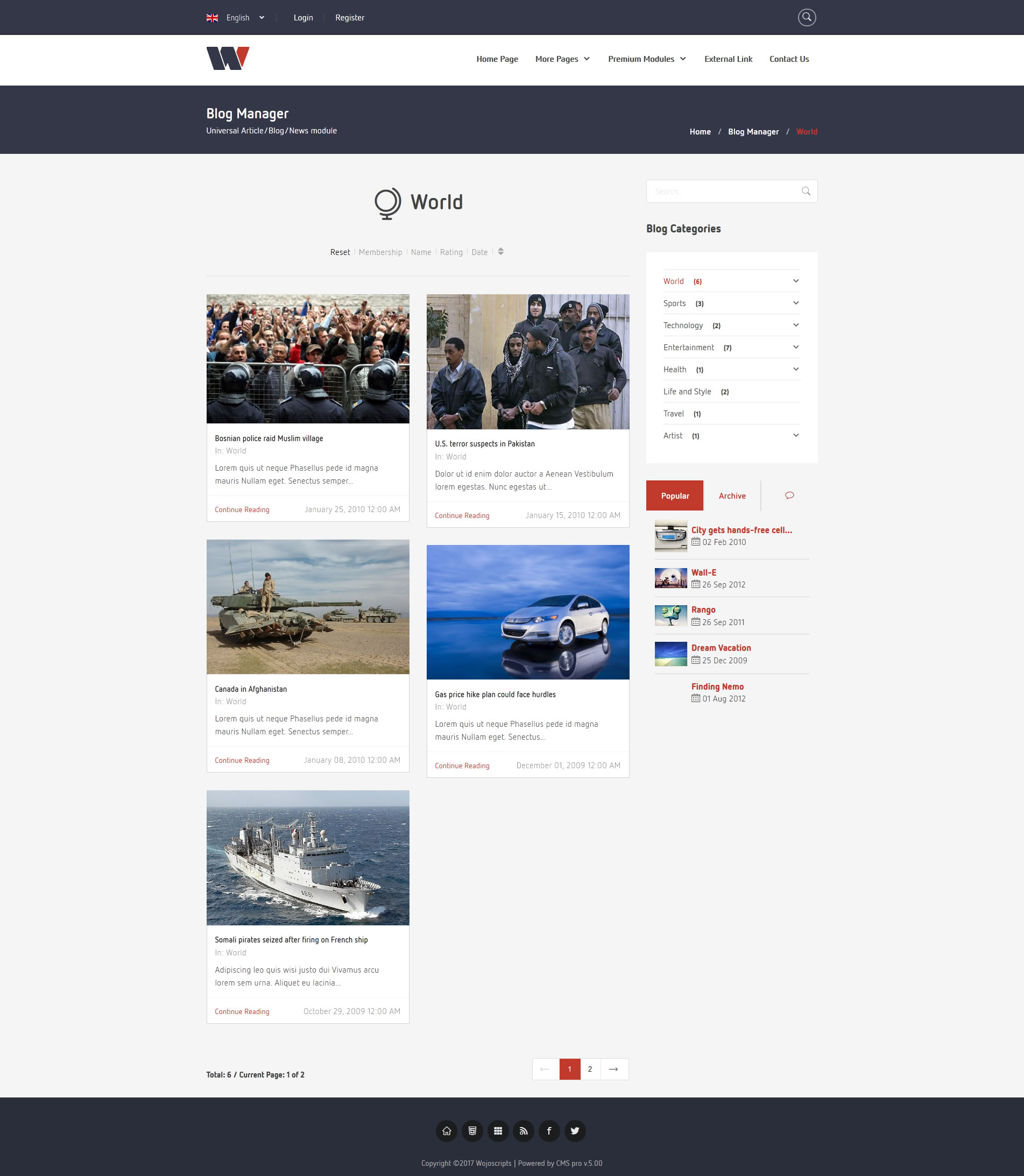This screenshot has height=1176, width=1024.
Task: Switch to the Archive tab
Action: click(732, 496)
